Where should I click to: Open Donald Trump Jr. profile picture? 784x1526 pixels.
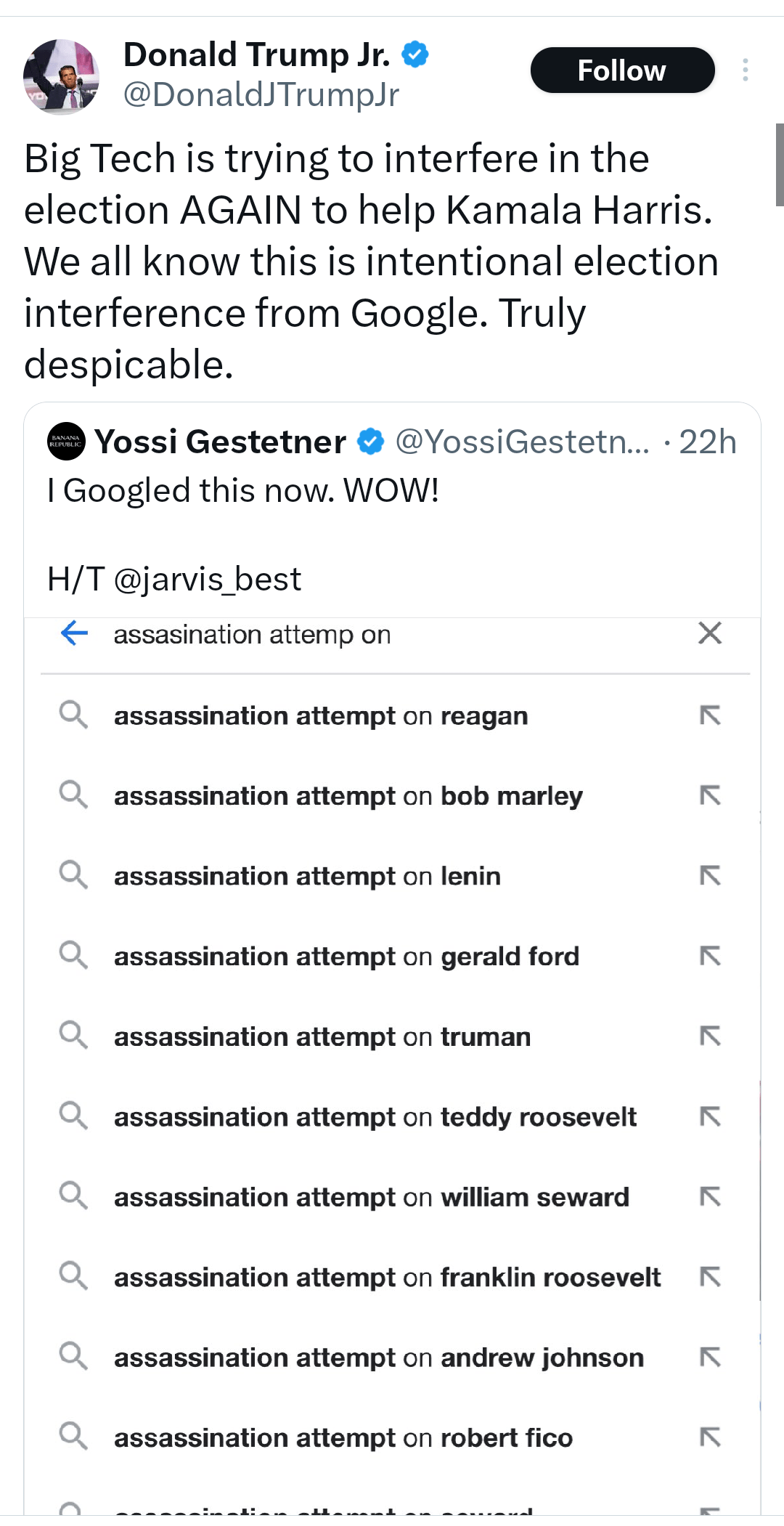[x=61, y=76]
